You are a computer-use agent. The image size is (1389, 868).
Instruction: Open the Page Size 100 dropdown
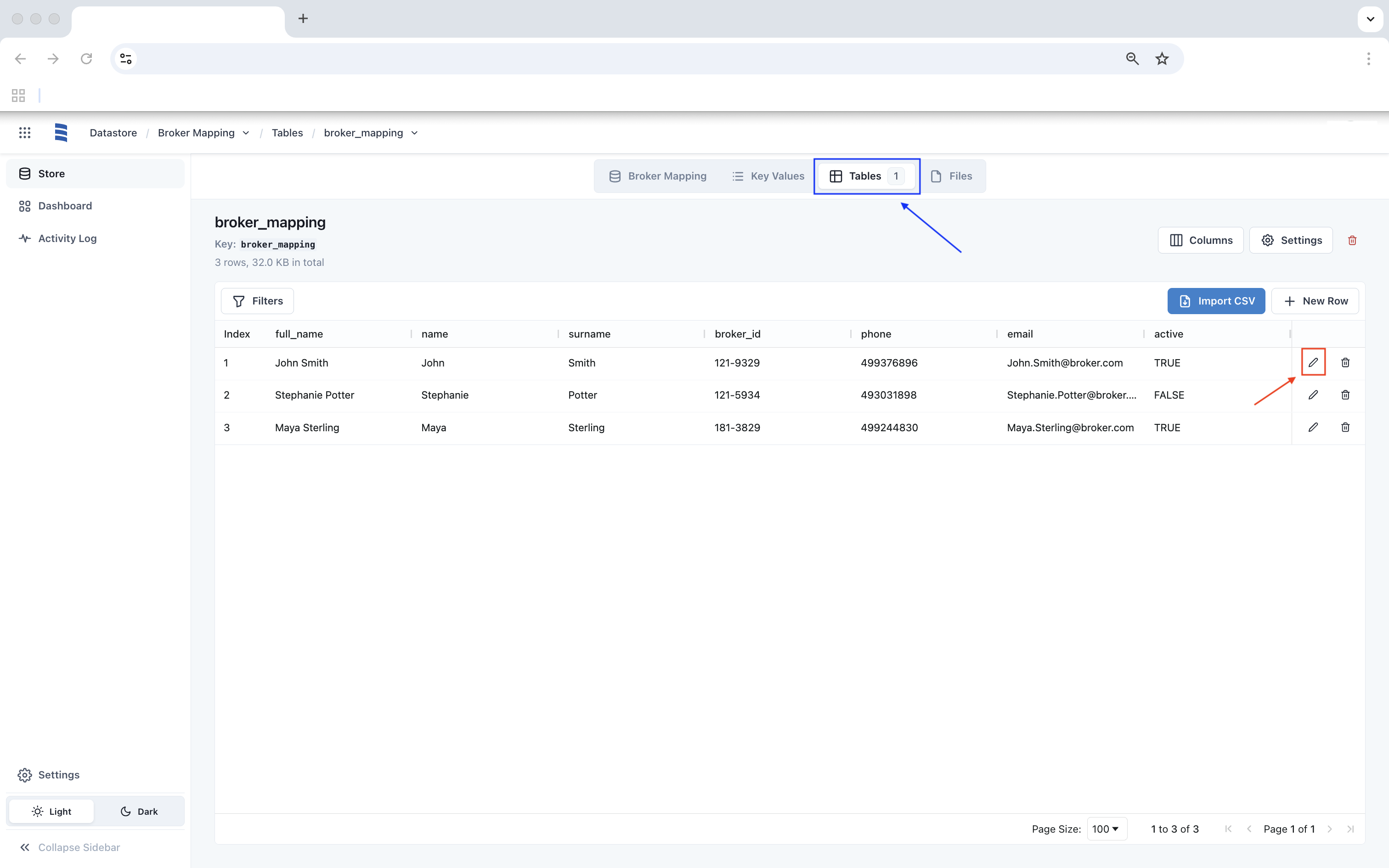click(1107, 829)
